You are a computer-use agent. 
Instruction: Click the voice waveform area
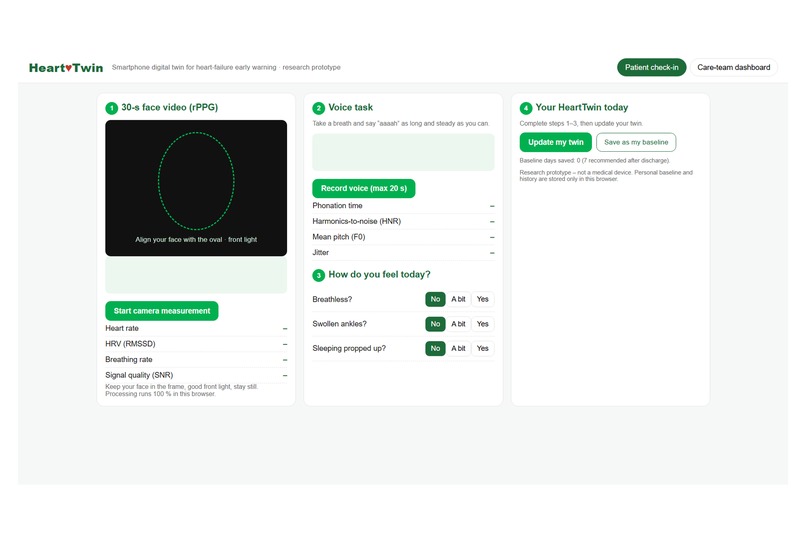(x=404, y=153)
